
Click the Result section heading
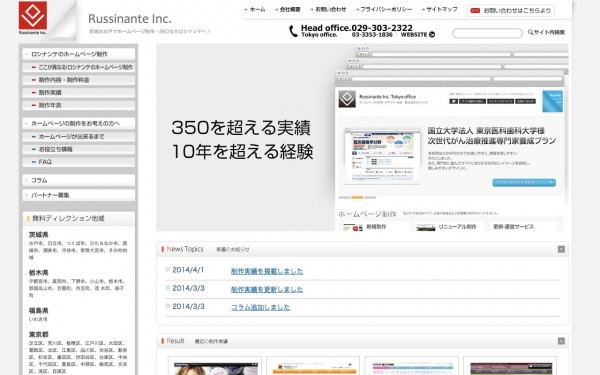tap(176, 341)
